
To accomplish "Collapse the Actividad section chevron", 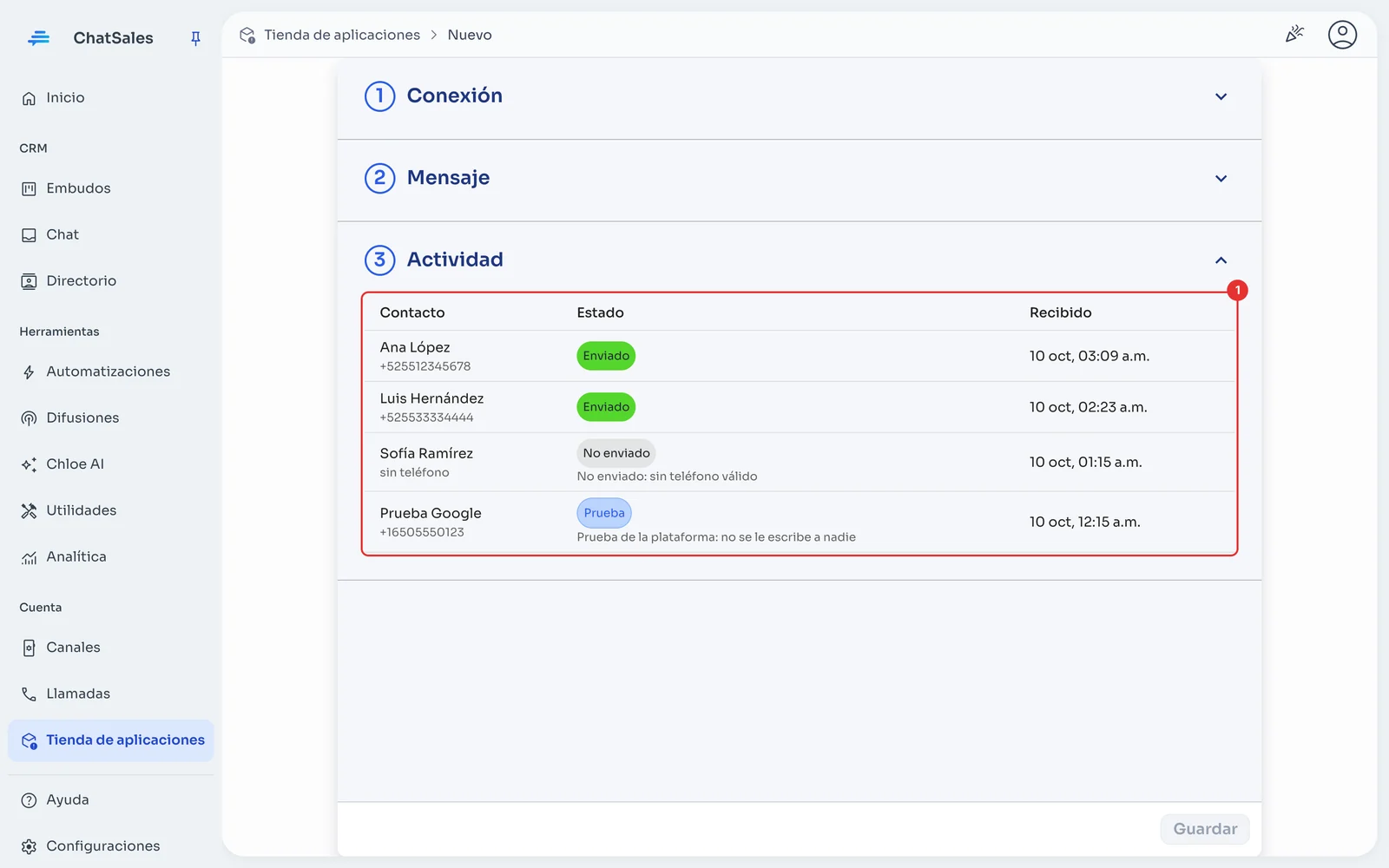I will coord(1221,260).
